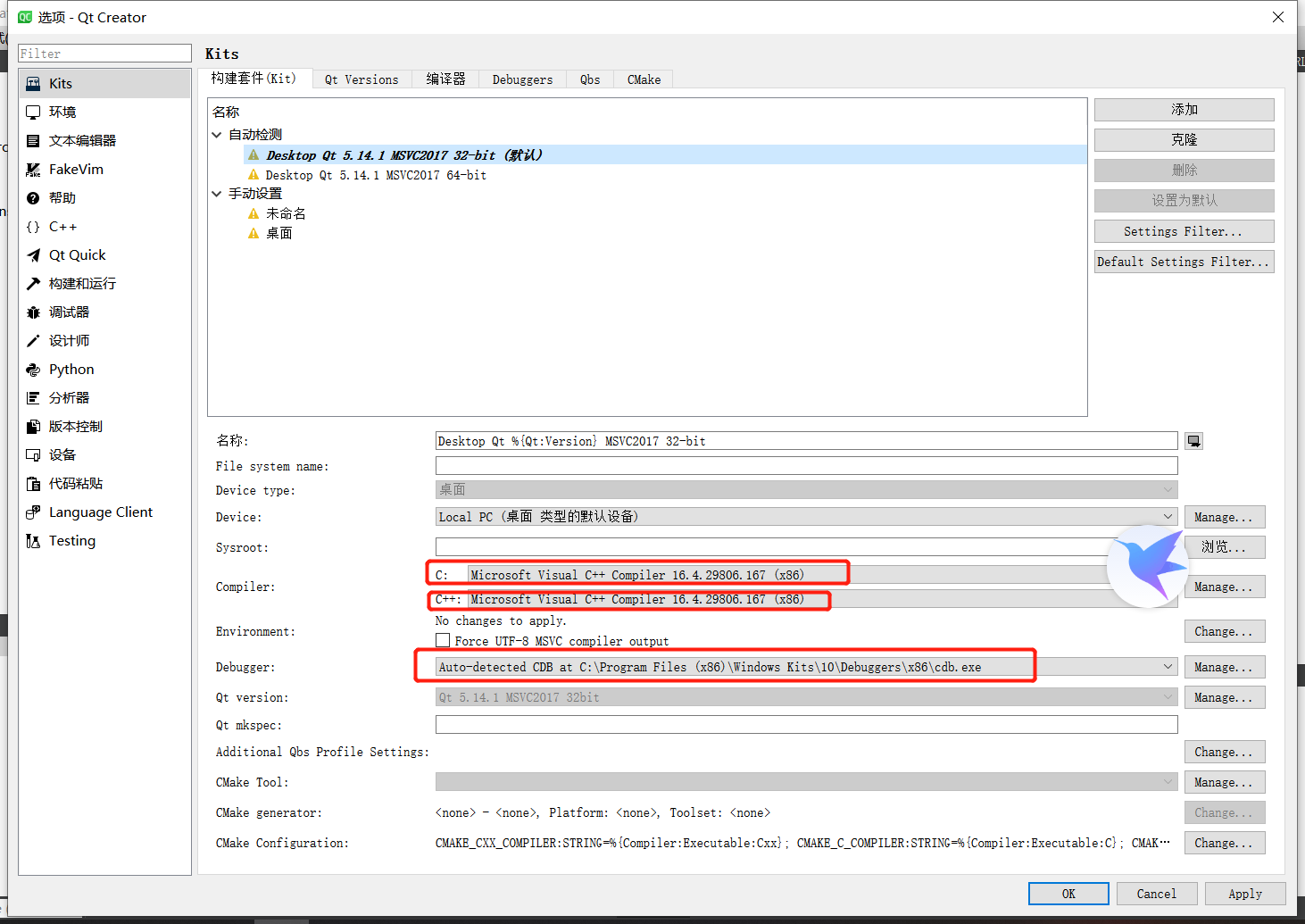Click the Qt mkspec input field

pos(807,724)
